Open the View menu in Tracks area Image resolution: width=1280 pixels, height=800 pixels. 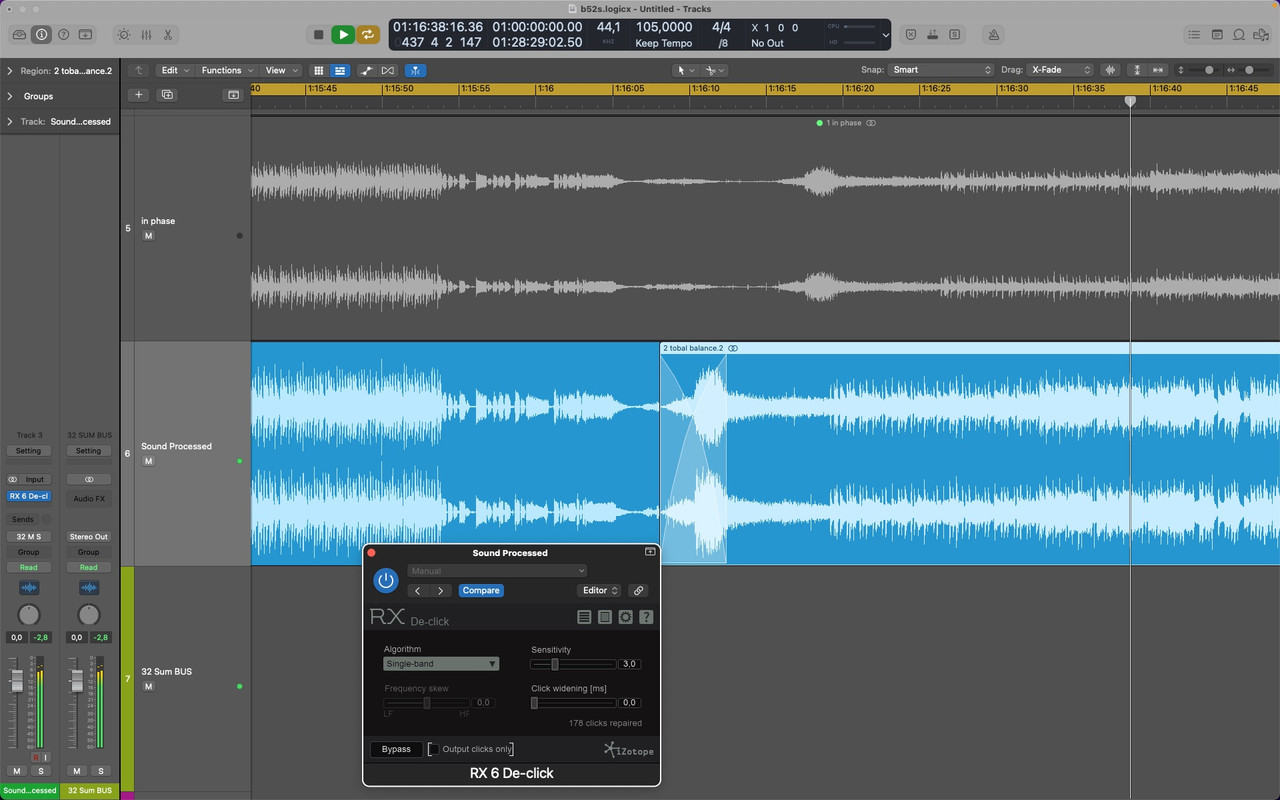tap(280, 70)
